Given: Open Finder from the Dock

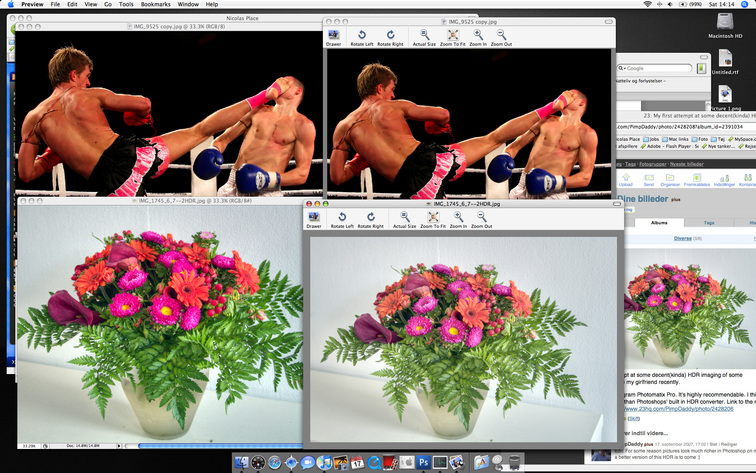Looking at the screenshot, I should pos(242,462).
